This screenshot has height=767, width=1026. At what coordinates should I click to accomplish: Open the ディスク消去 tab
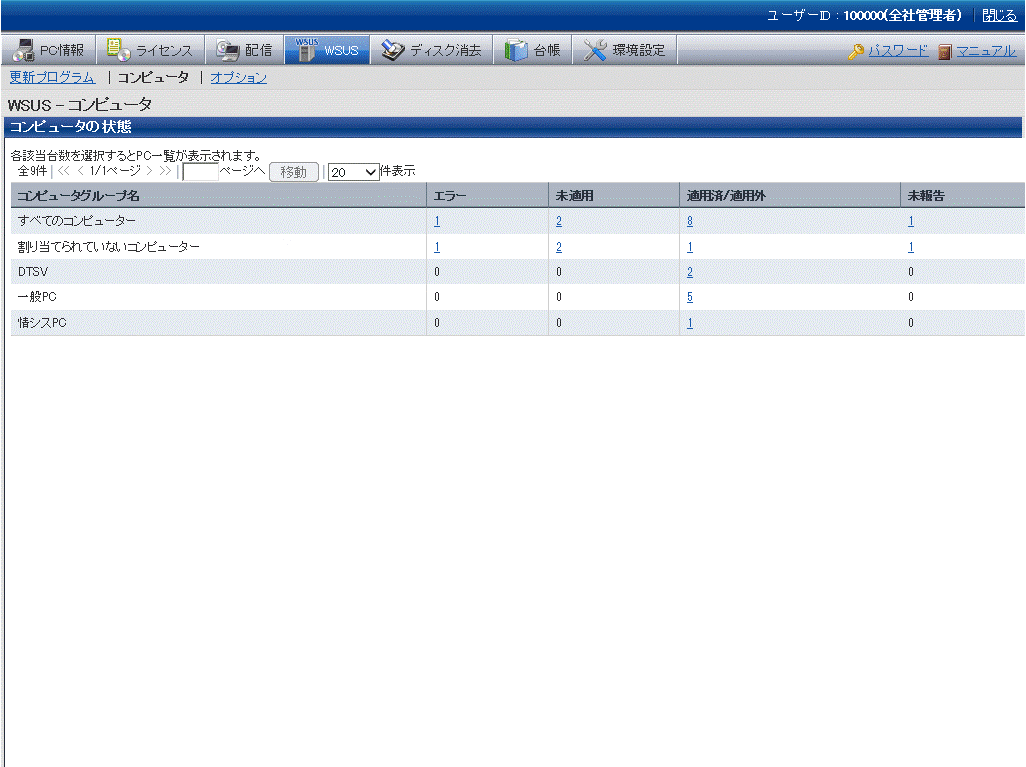click(x=431, y=50)
